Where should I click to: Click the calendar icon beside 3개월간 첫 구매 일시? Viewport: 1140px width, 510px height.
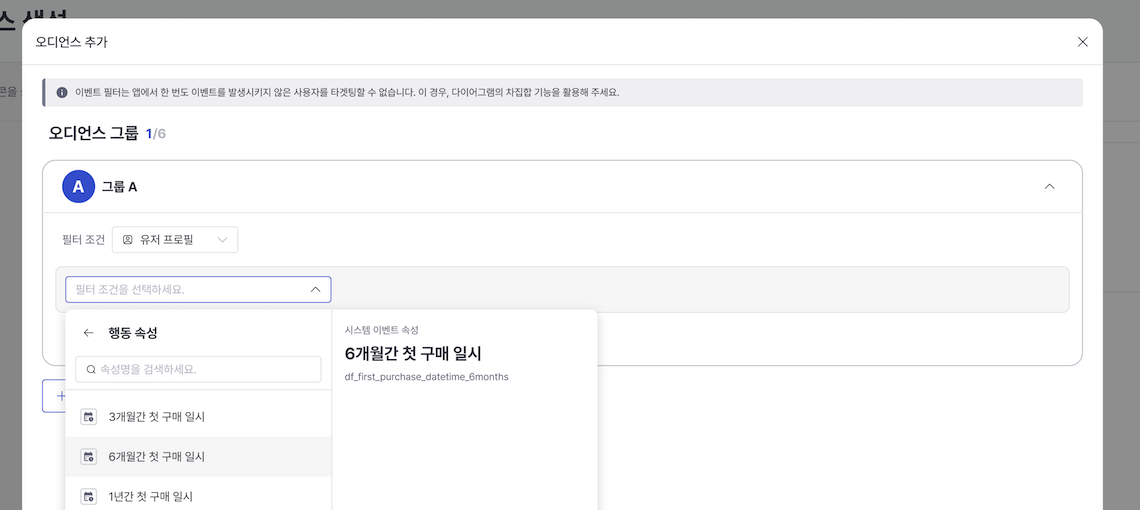coord(89,417)
